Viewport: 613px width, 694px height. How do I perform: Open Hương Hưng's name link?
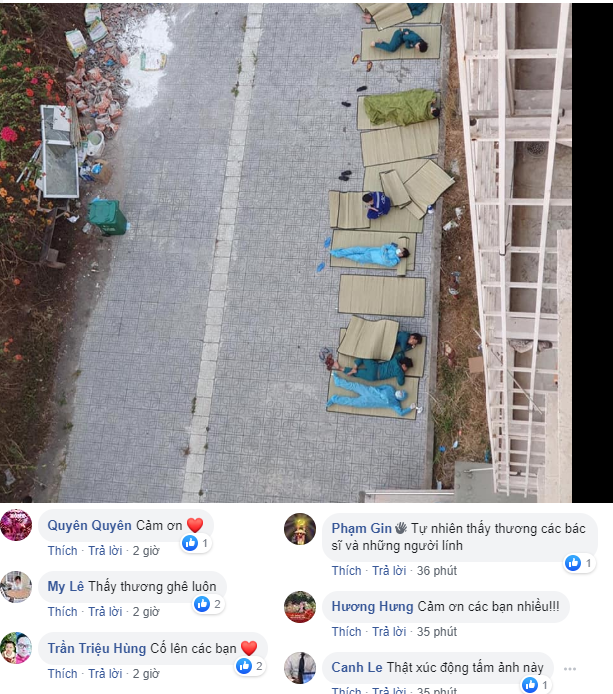(x=372, y=606)
